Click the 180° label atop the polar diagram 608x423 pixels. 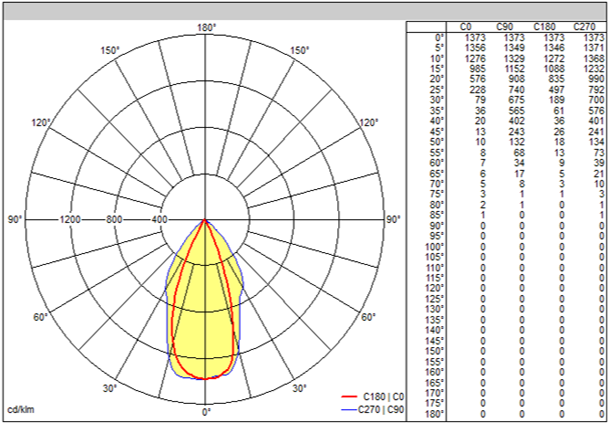pos(206,27)
